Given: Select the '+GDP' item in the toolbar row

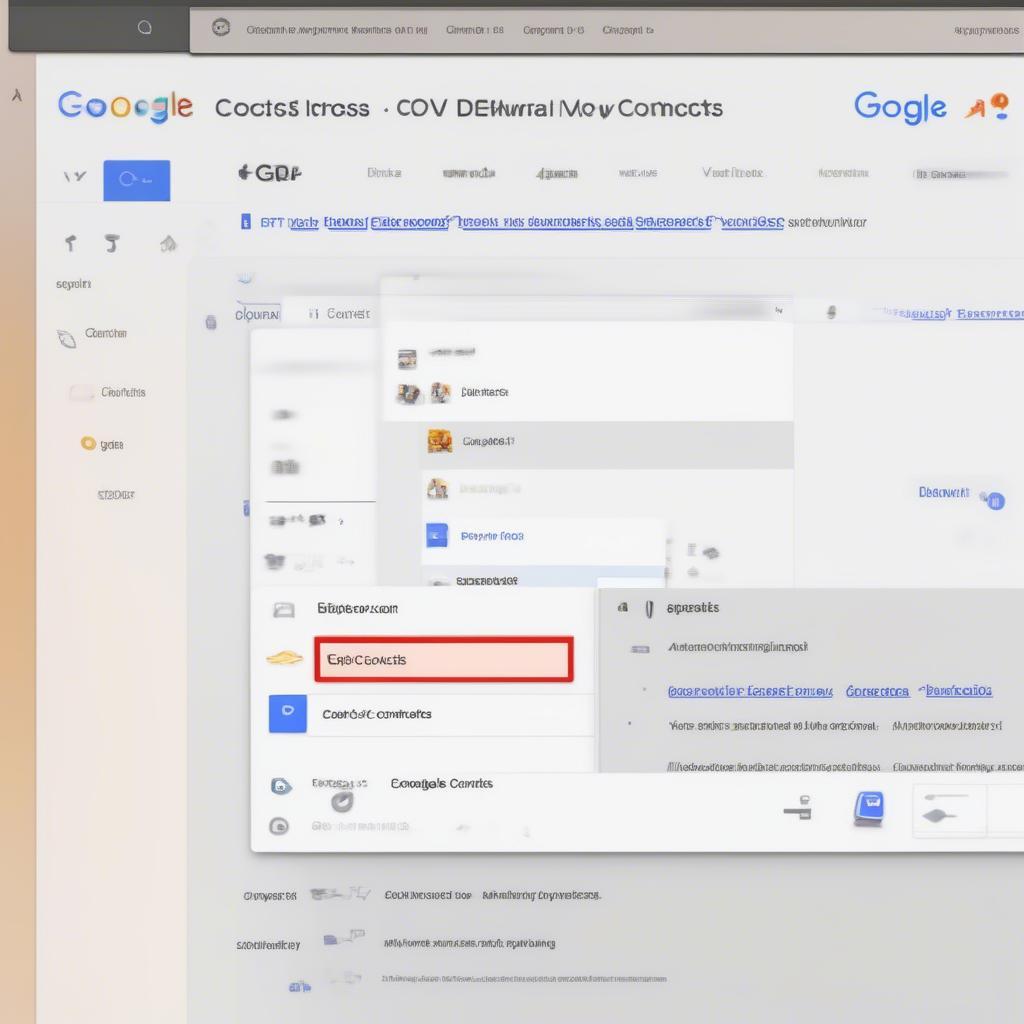Looking at the screenshot, I should coord(270,173).
